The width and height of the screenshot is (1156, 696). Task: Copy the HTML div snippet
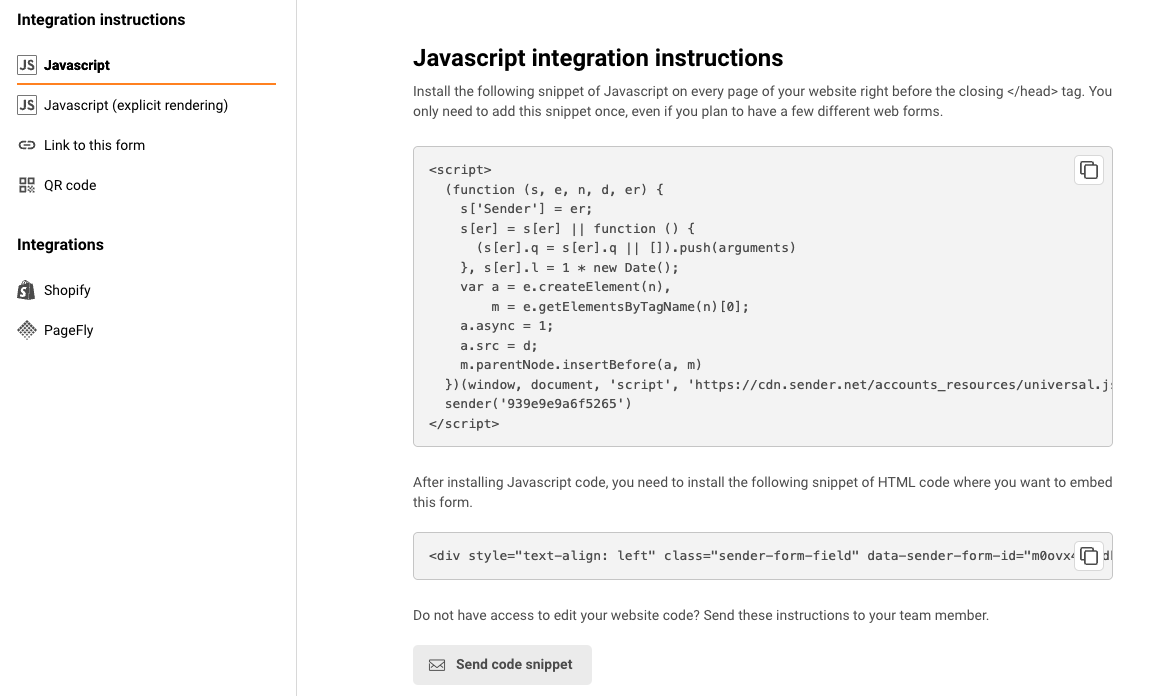(x=1089, y=556)
